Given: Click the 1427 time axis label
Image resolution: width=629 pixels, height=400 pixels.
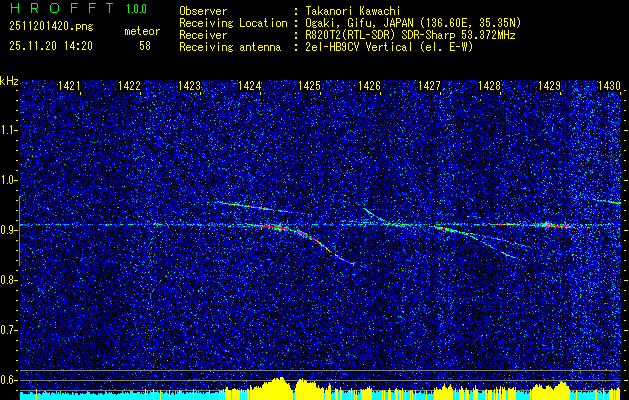Looking at the screenshot, I should (x=430, y=86).
